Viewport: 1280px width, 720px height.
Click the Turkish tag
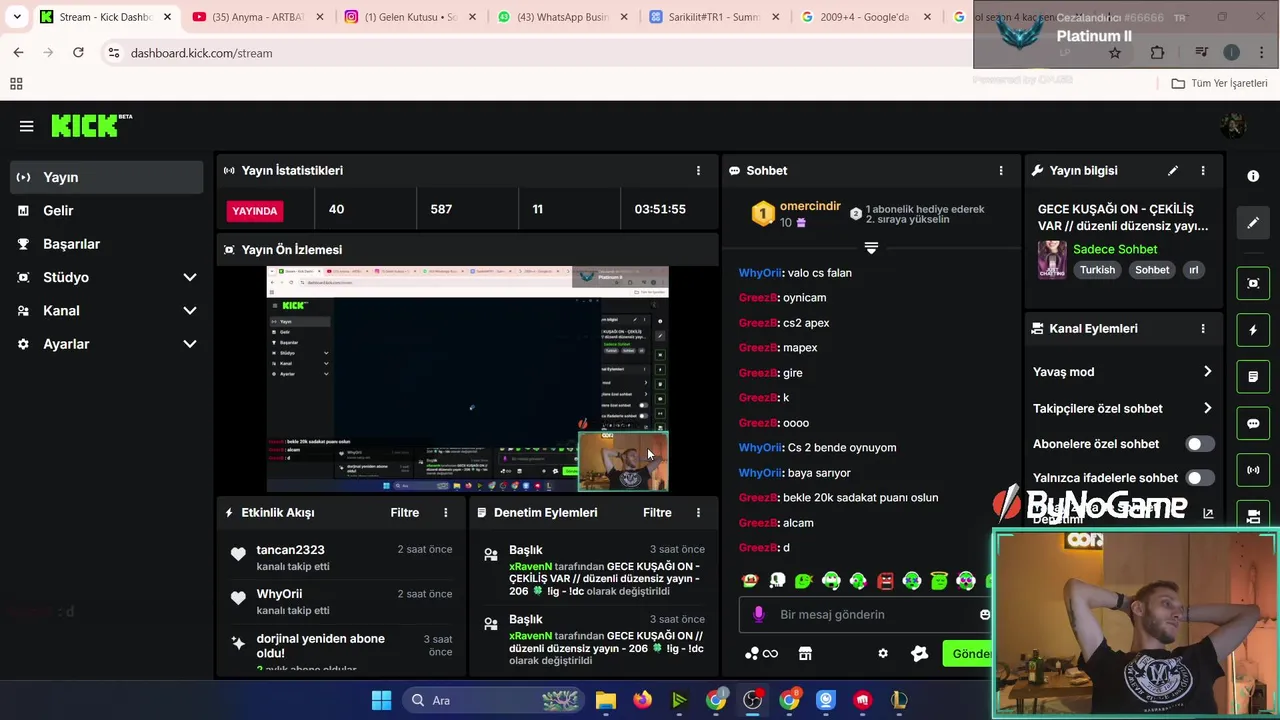pyautogui.click(x=1097, y=270)
